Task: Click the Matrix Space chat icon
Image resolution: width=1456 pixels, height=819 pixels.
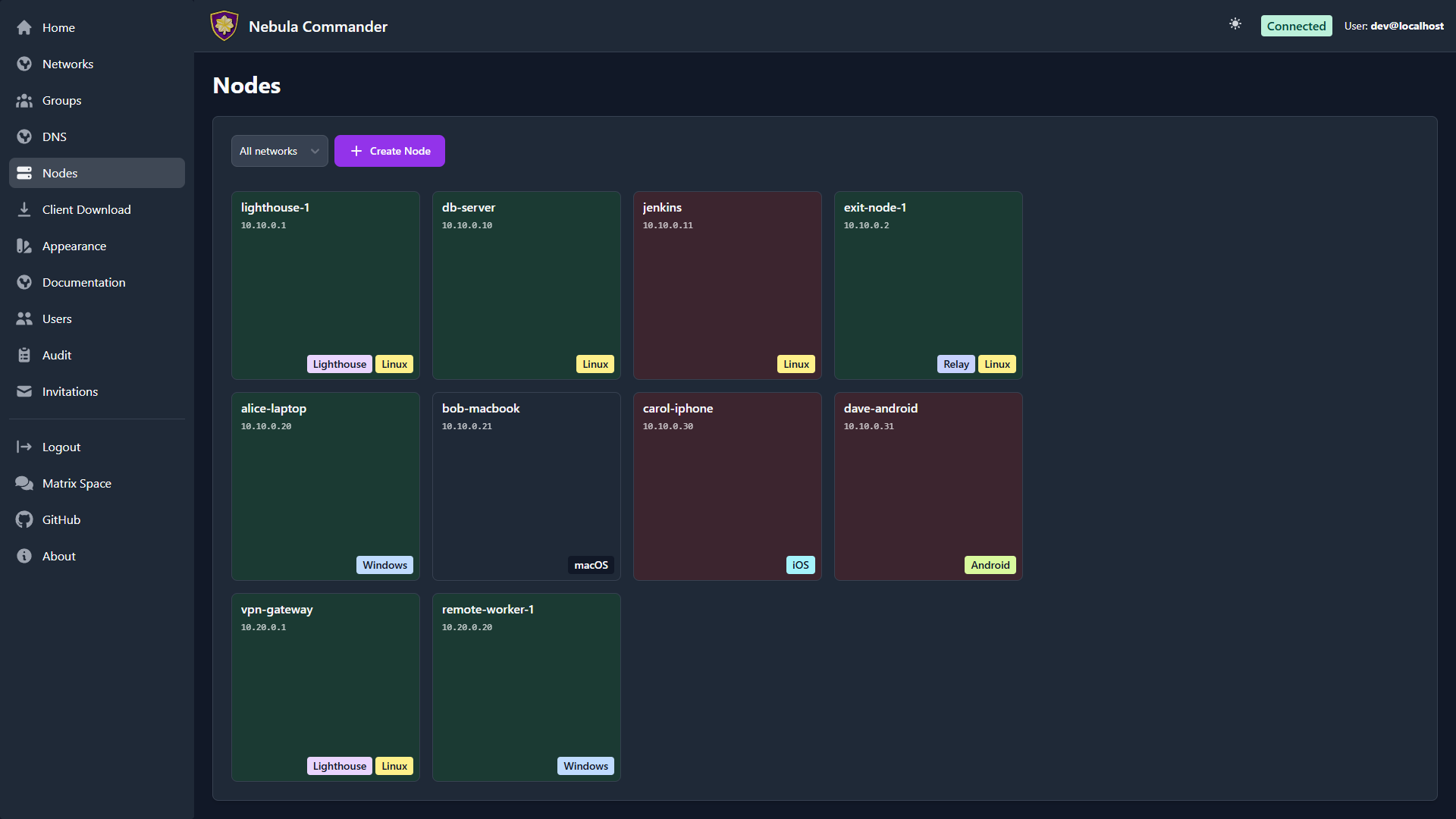Action: pos(24,483)
